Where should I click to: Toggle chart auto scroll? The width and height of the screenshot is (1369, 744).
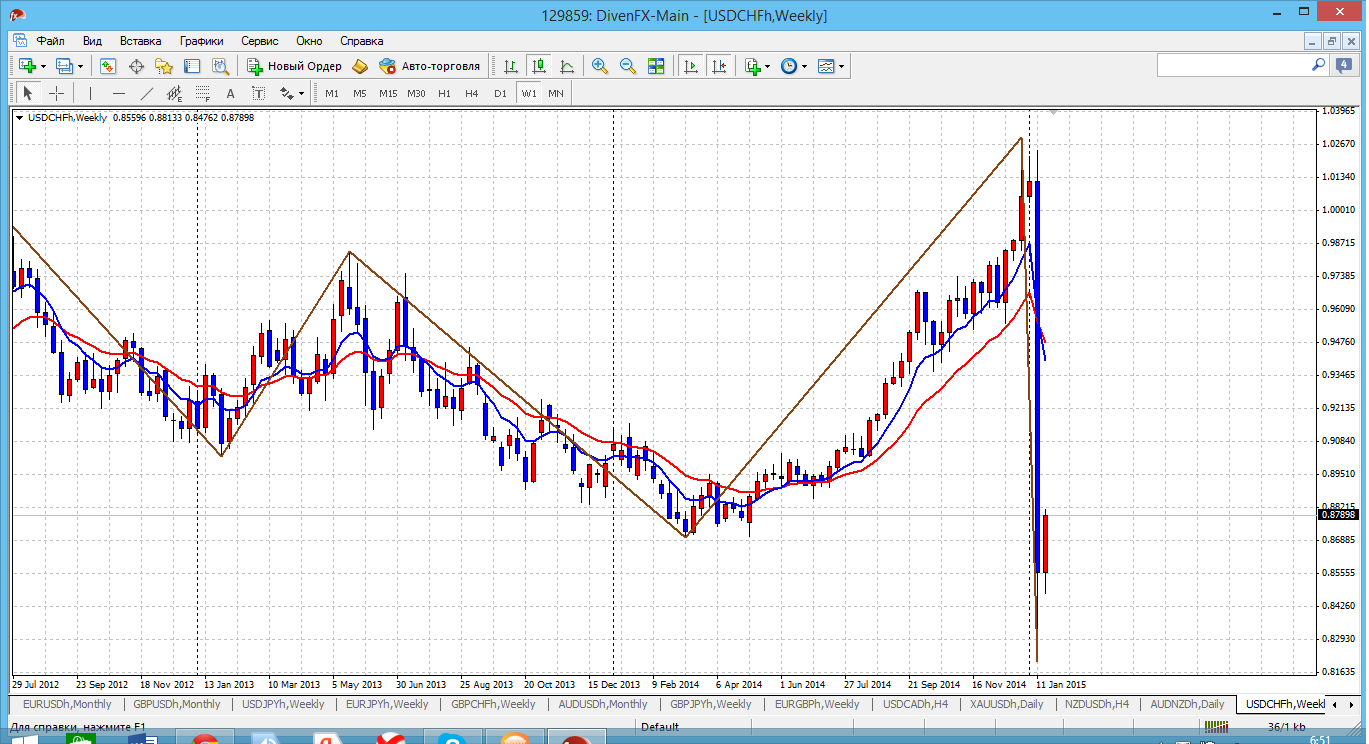coord(690,66)
